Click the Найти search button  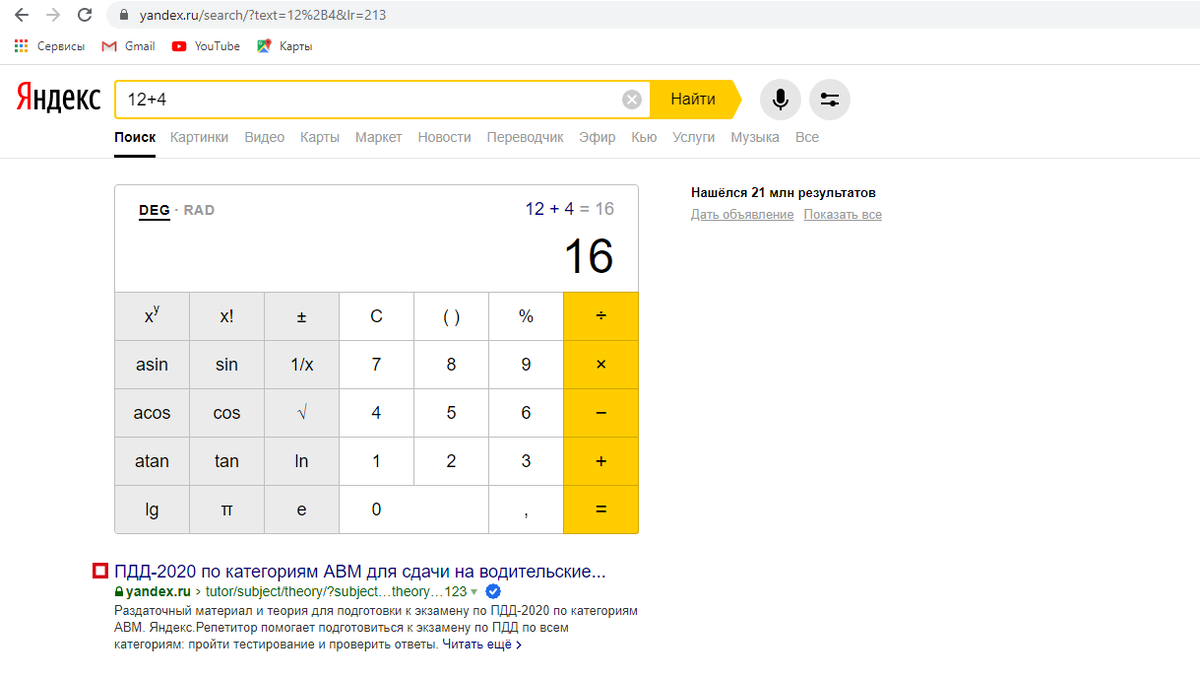click(x=695, y=99)
